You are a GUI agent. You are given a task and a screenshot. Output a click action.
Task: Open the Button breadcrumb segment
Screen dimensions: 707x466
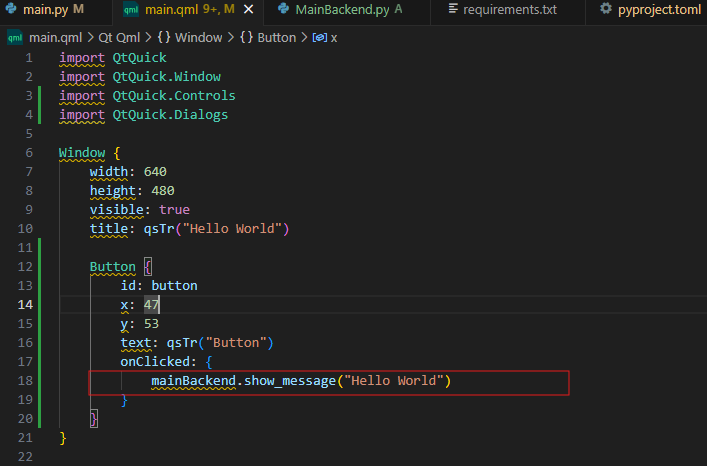pos(268,38)
